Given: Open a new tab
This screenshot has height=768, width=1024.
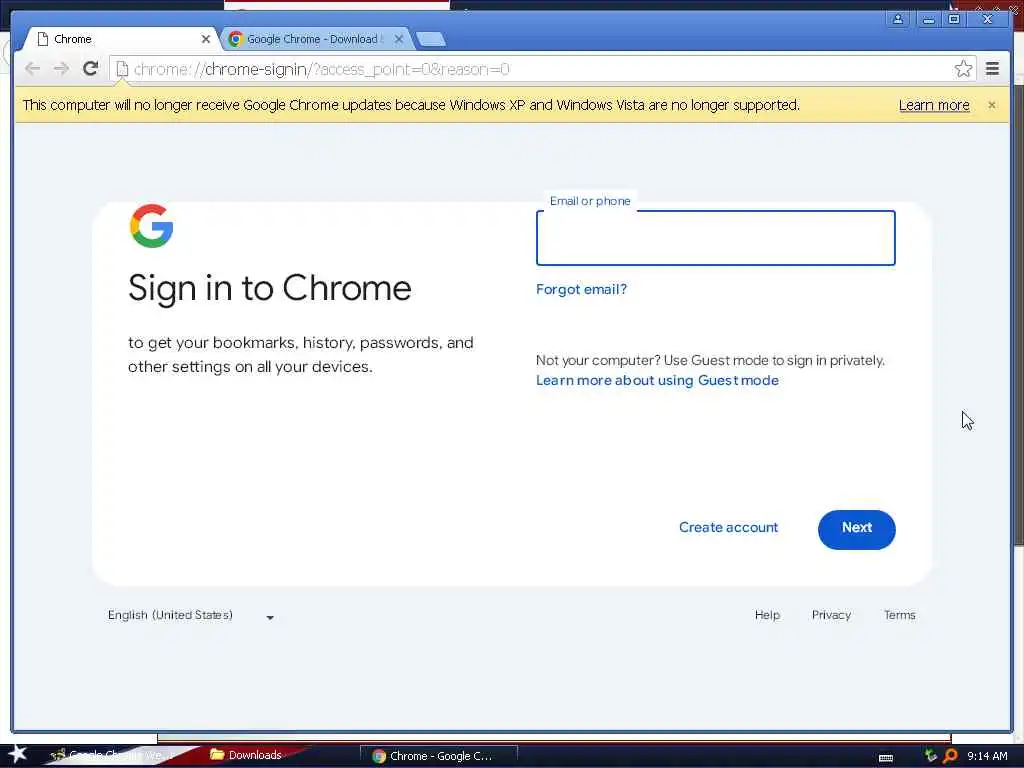Looking at the screenshot, I should coord(431,39).
